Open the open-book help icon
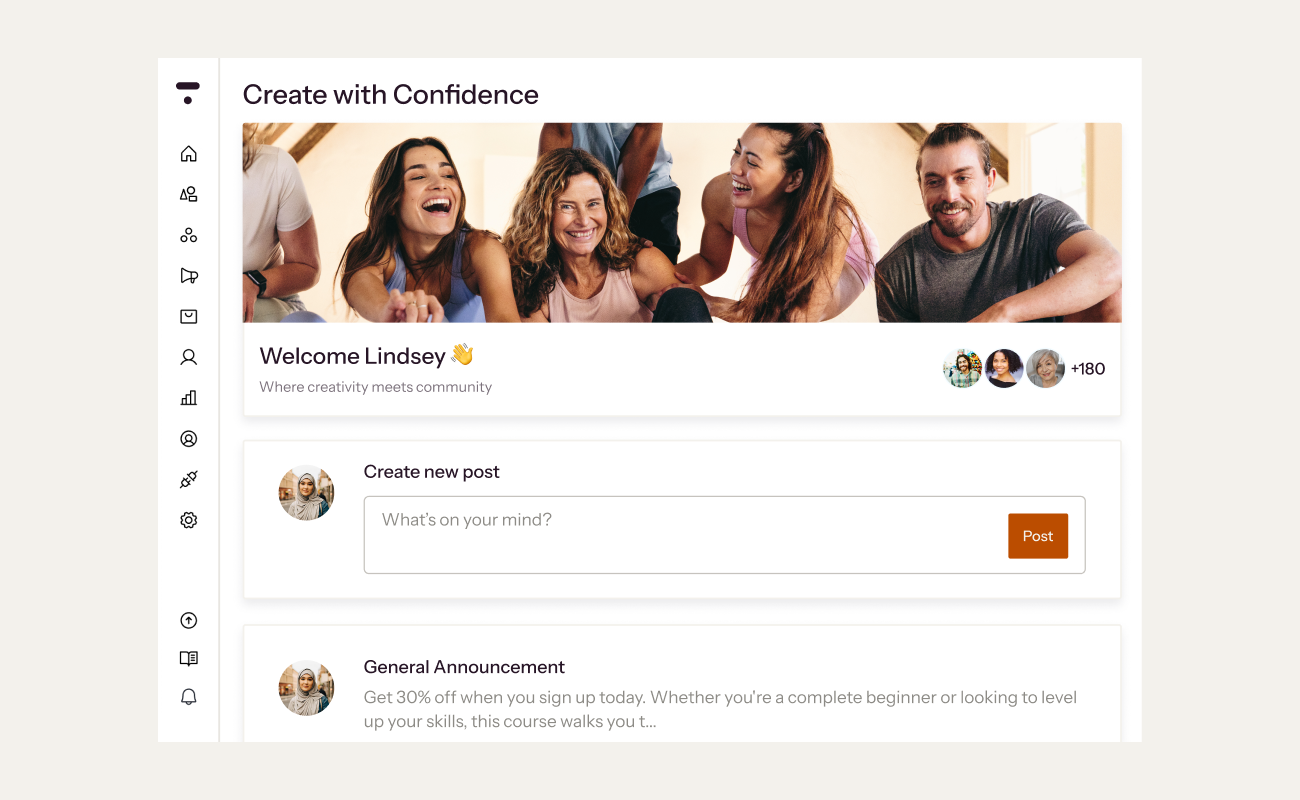This screenshot has width=1300, height=800. pyautogui.click(x=188, y=659)
